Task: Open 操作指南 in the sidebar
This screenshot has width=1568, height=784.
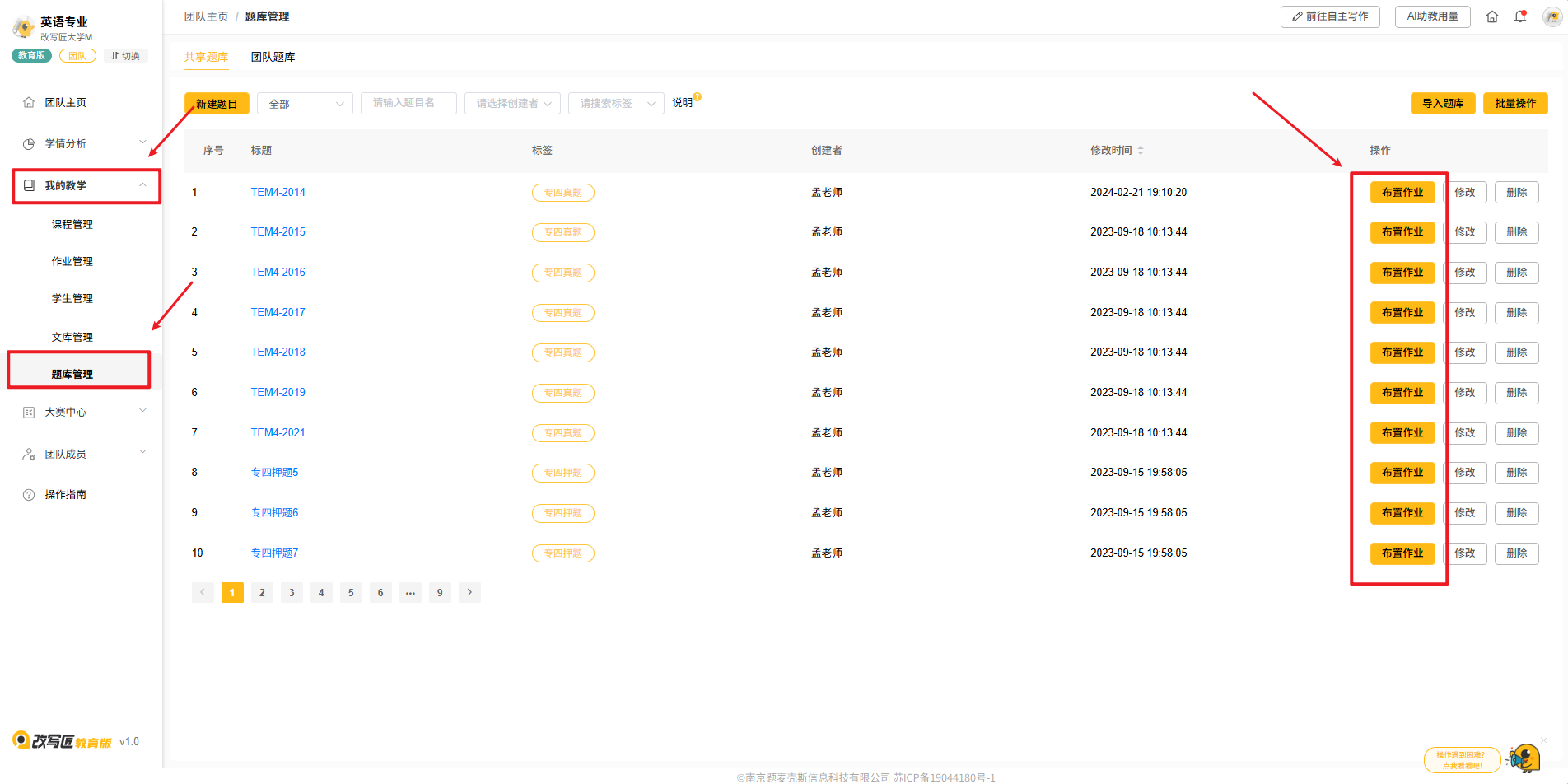Action: tap(65, 495)
